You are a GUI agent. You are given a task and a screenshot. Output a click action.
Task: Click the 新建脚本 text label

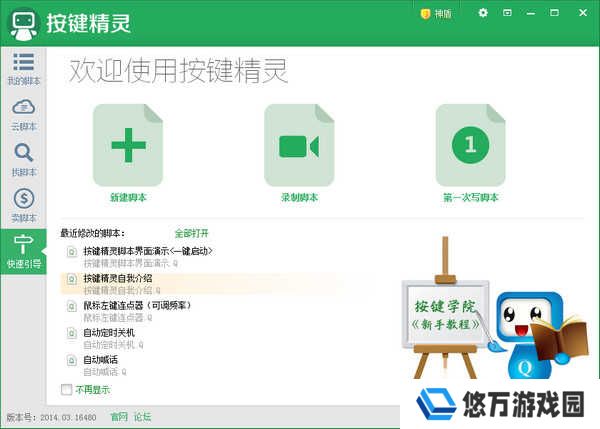pyautogui.click(x=128, y=197)
